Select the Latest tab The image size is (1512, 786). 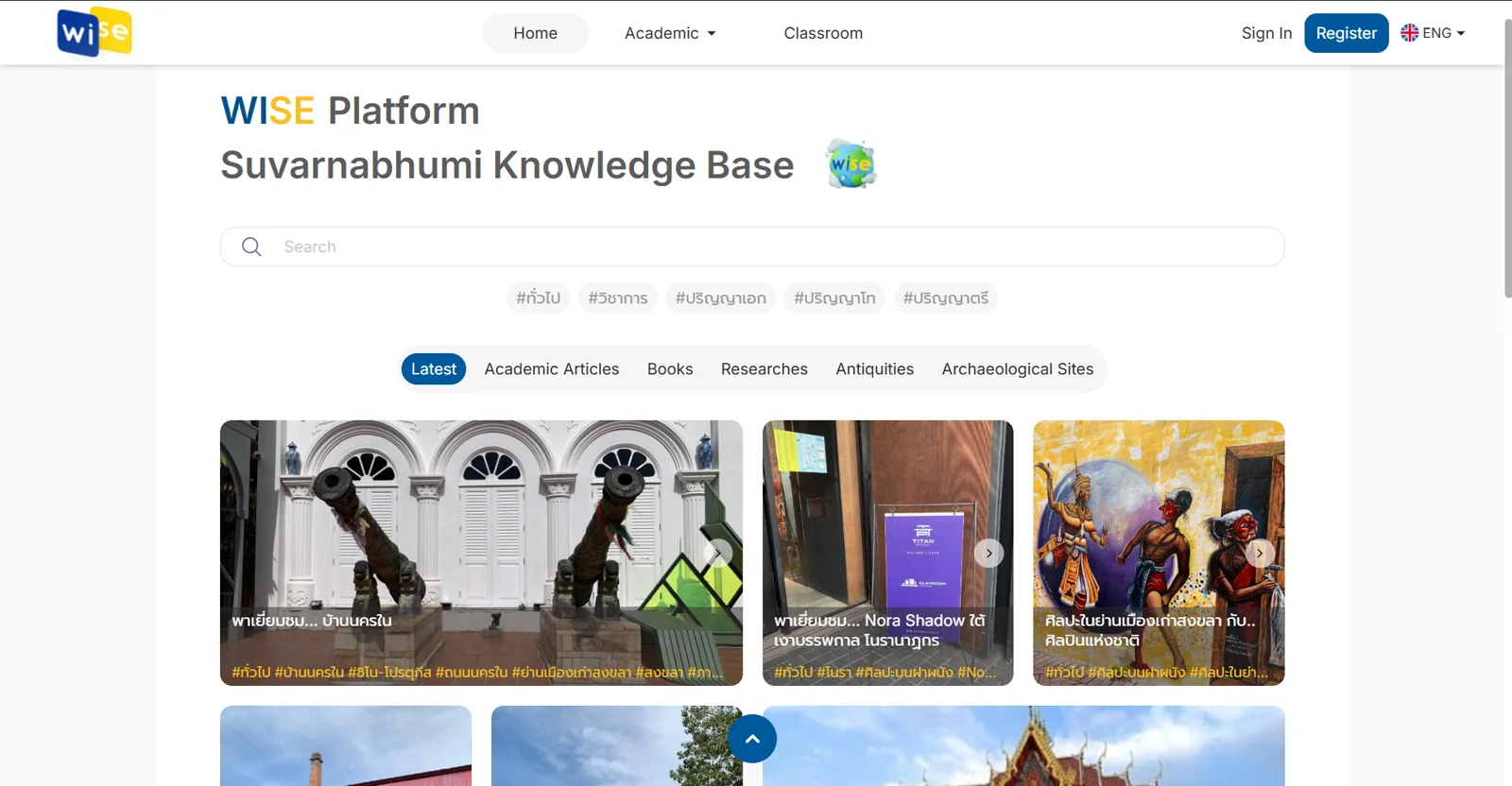tap(434, 368)
